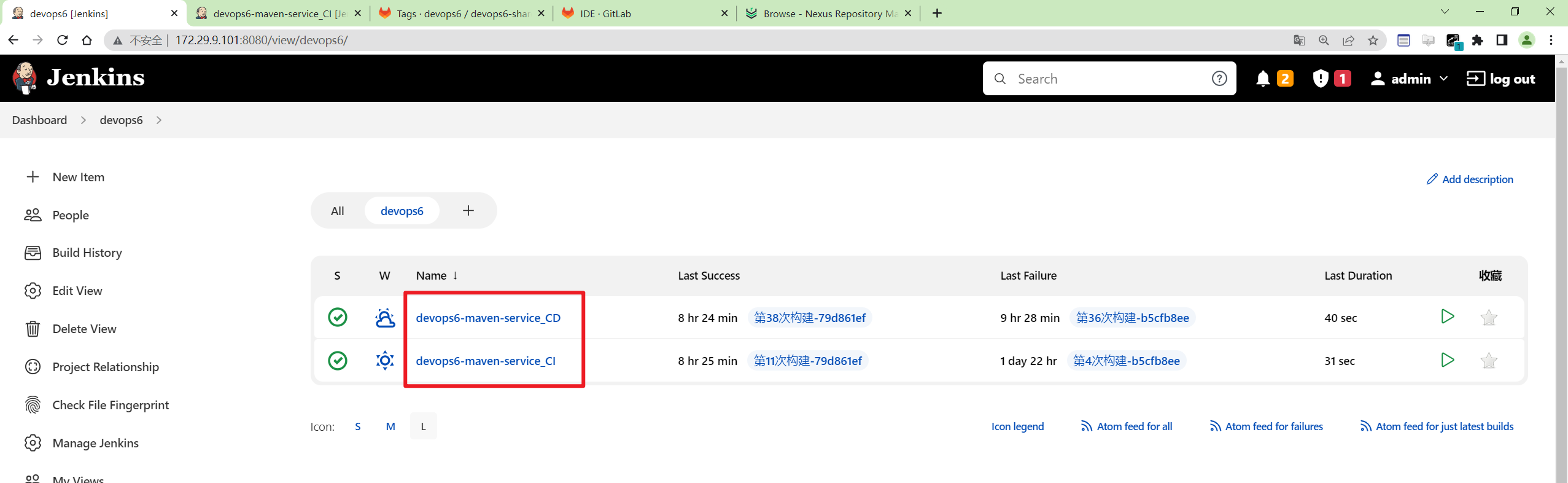Add a new view with the plus tab
The image size is (1568, 483).
pyautogui.click(x=468, y=211)
